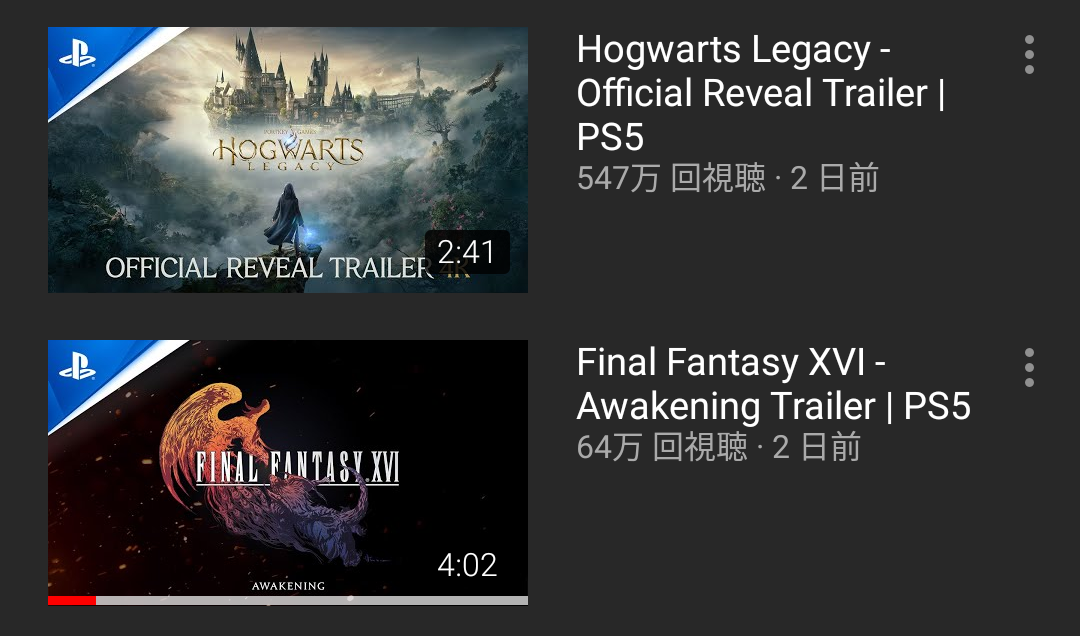1080x636 pixels.
Task: Click PlayStation logo on Hogwarts Legacy thumbnail
Action: coord(77,56)
